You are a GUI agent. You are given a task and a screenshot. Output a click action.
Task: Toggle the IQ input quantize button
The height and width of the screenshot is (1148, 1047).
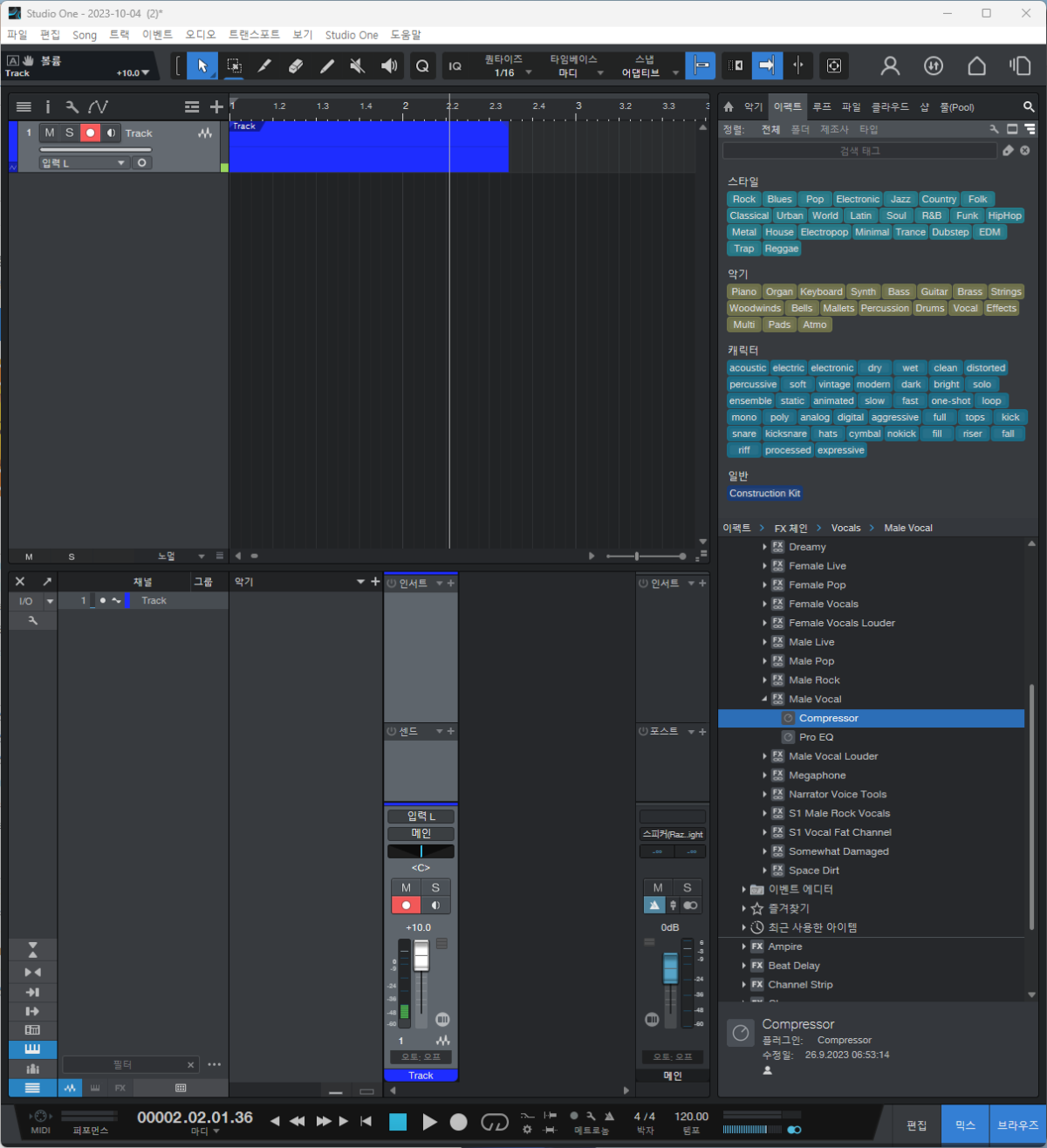coord(455,66)
